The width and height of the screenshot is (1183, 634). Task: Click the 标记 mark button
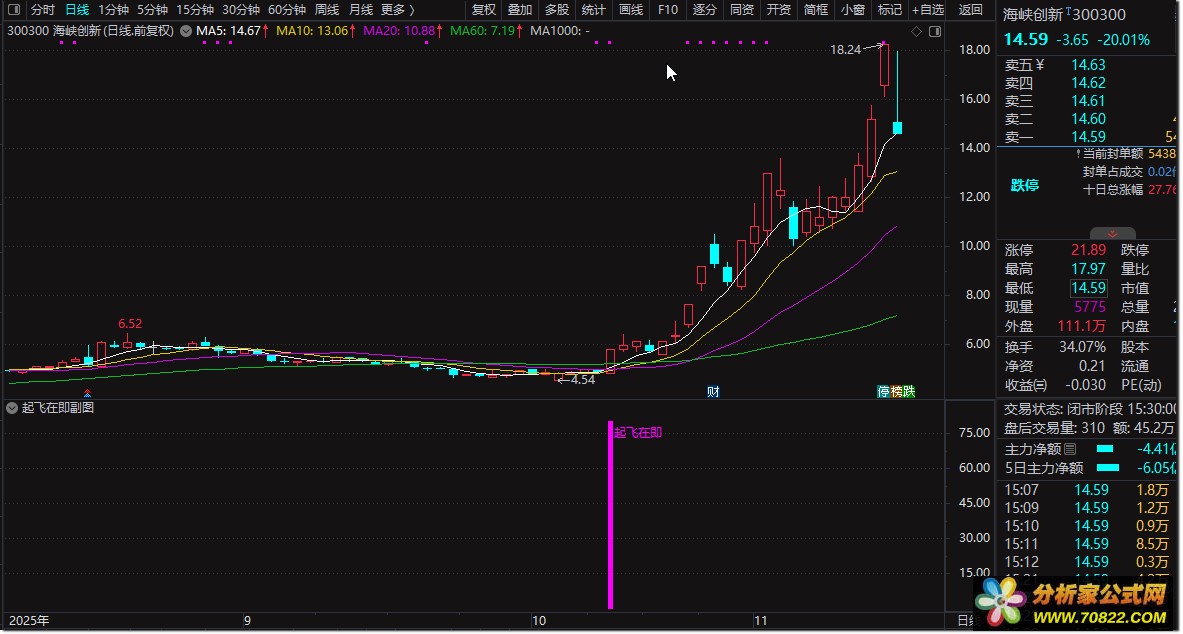click(890, 10)
